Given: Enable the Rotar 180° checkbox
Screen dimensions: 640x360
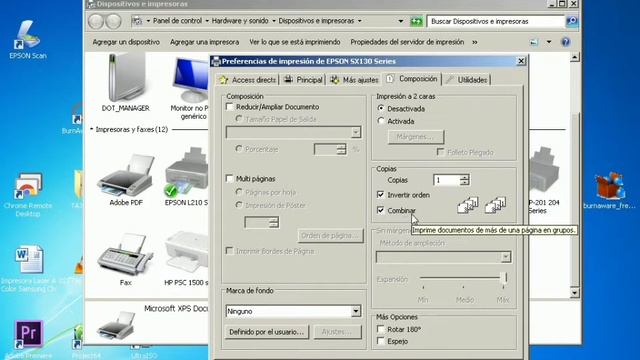Looking at the screenshot, I should click(x=380, y=329).
